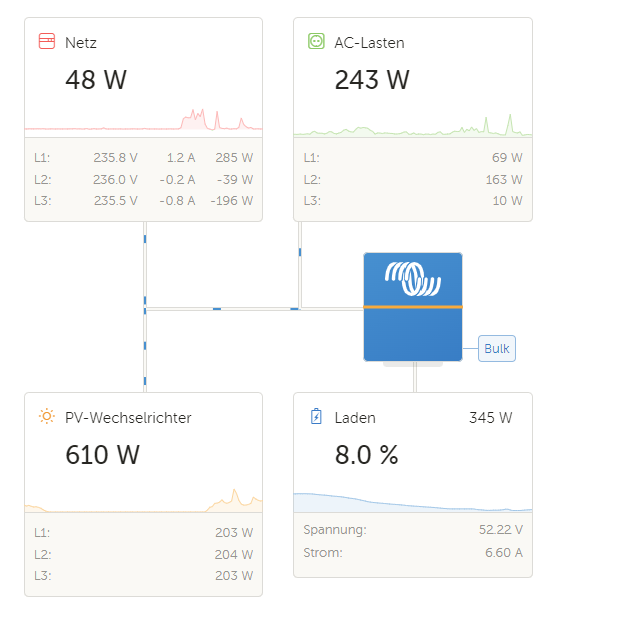
Task: Click the Netz L3 power -196 W
Action: pyautogui.click(x=232, y=201)
